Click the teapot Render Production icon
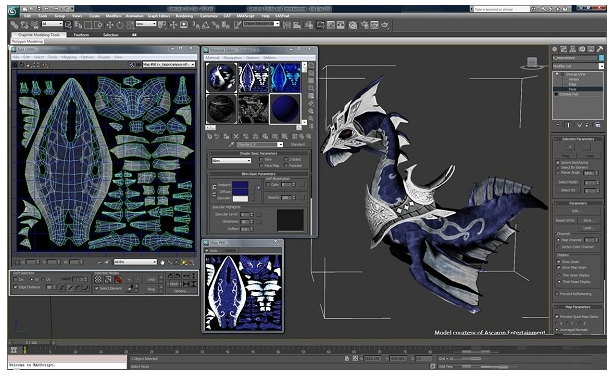 [x=384, y=25]
